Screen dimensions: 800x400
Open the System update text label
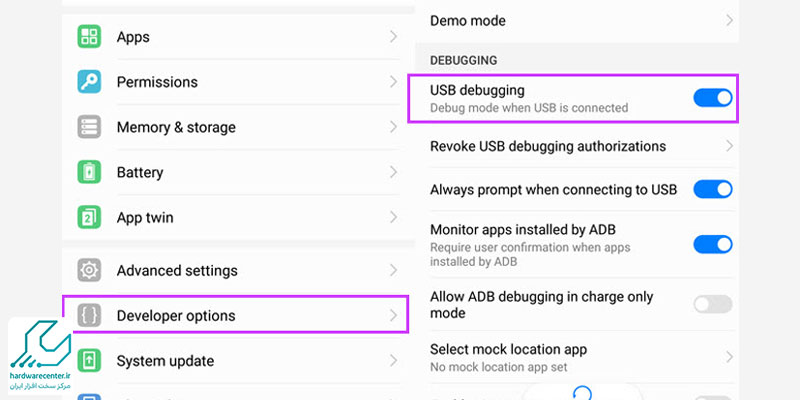(166, 360)
